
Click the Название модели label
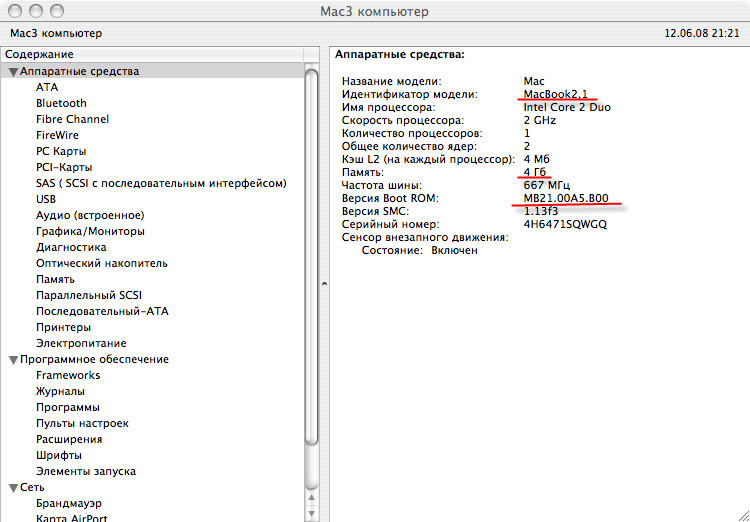[x=392, y=81]
